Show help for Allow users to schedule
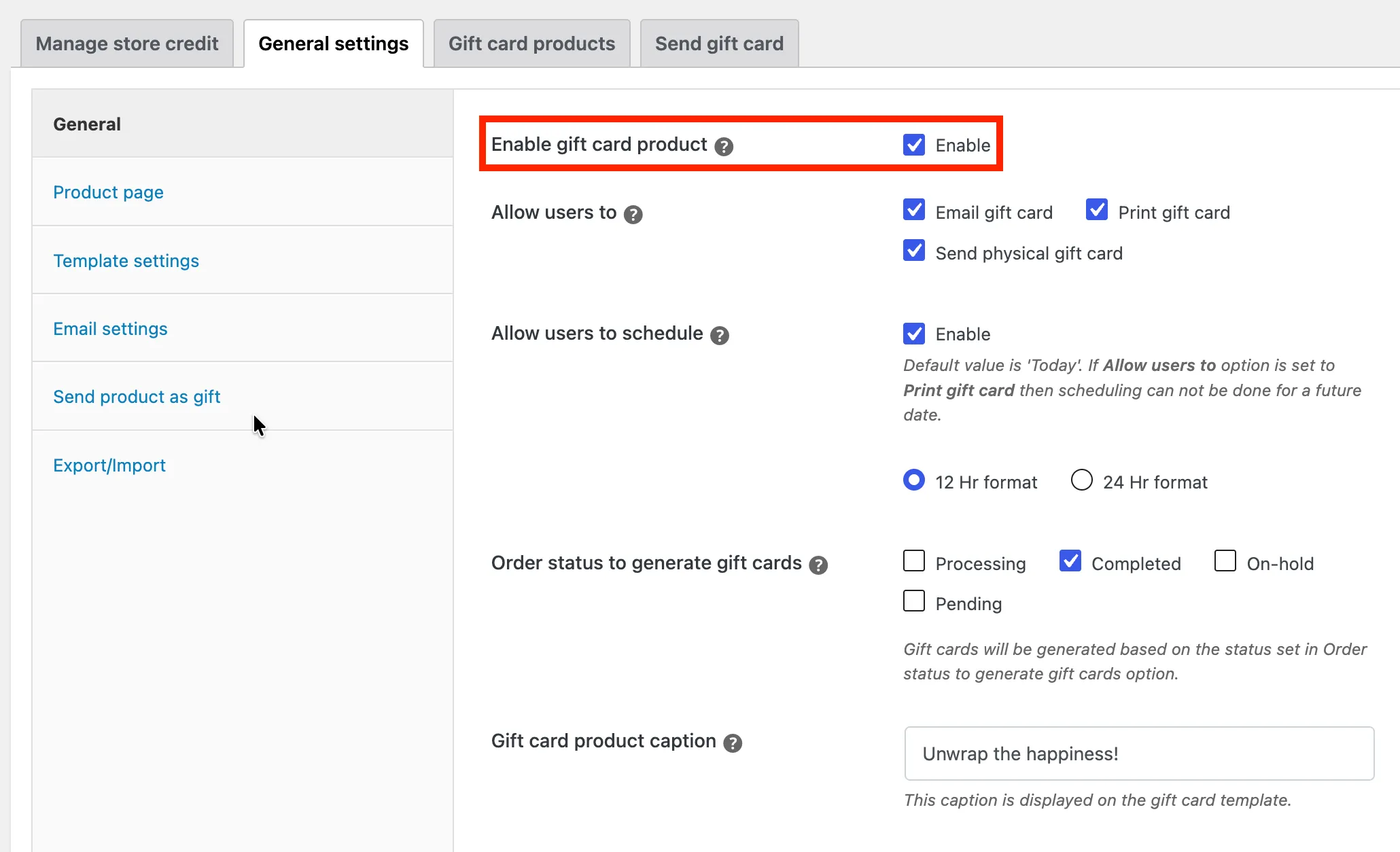This screenshot has width=1400, height=852. [x=720, y=335]
